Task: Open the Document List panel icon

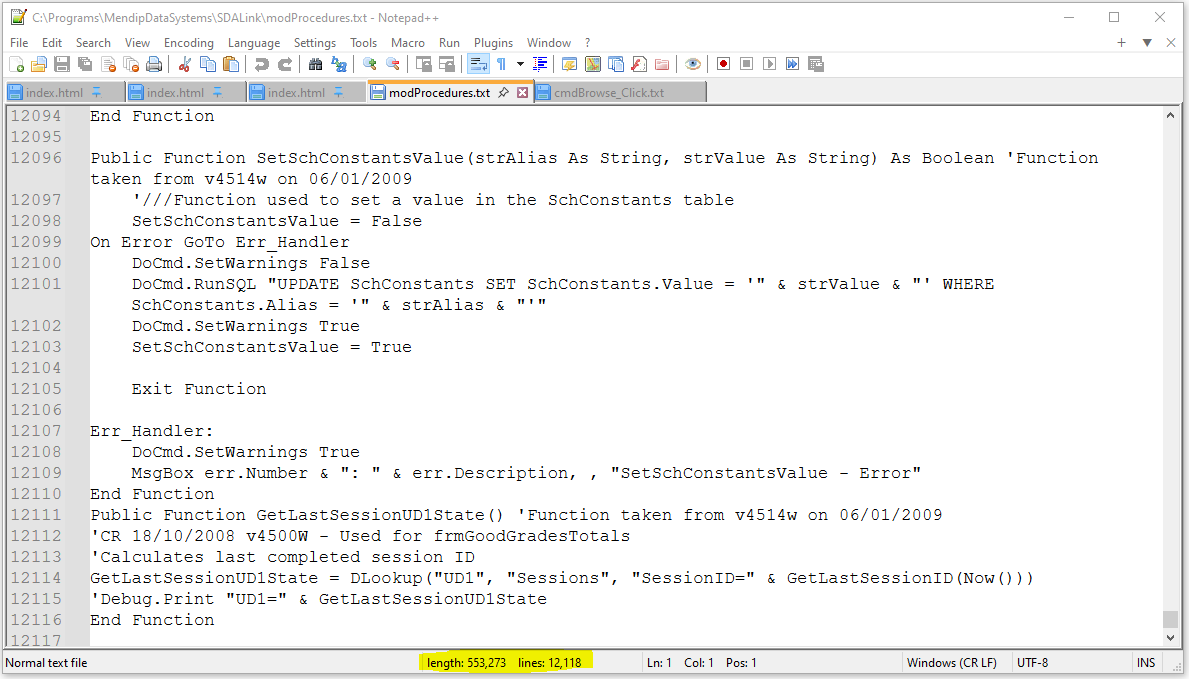Action: 616,64
